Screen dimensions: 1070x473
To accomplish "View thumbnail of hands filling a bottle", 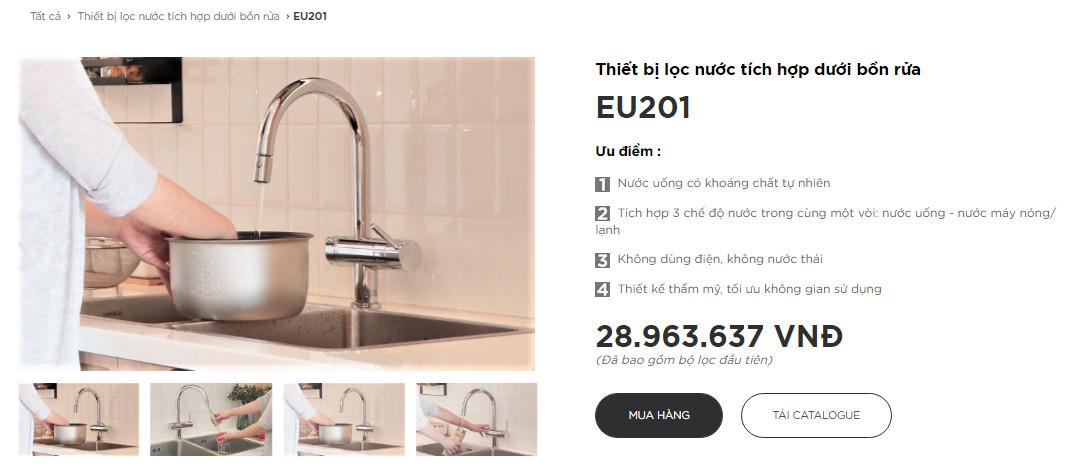I will tap(476, 419).
